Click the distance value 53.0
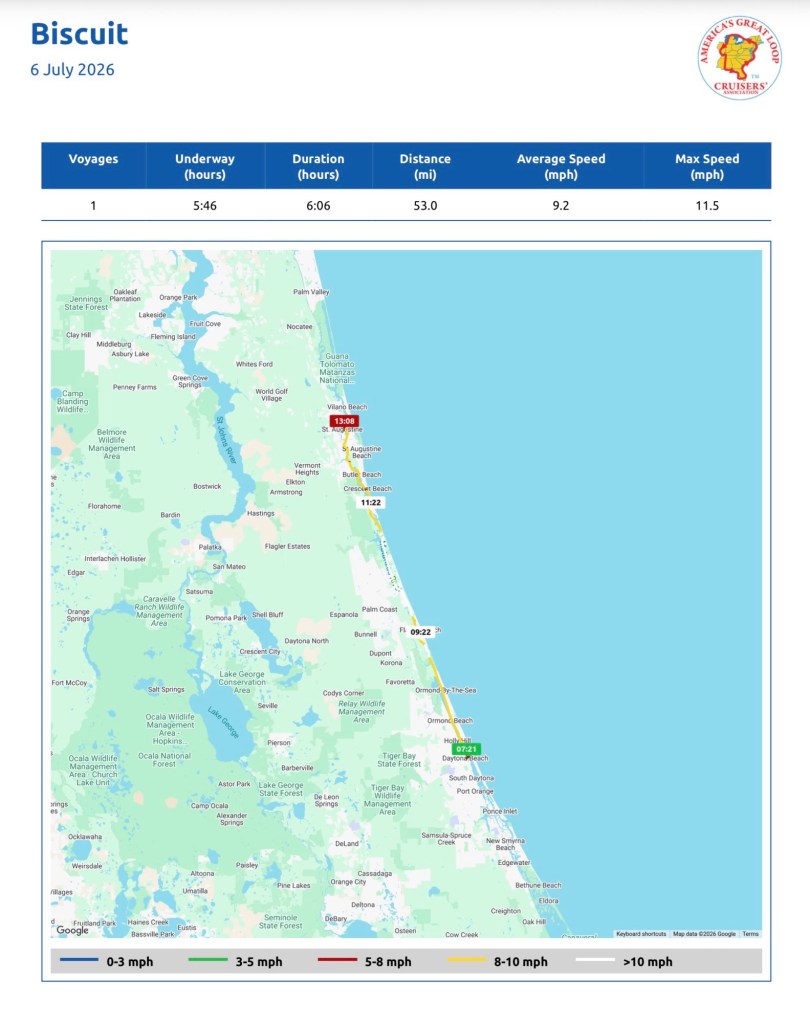Screen dimensions: 810x1023 [425, 206]
